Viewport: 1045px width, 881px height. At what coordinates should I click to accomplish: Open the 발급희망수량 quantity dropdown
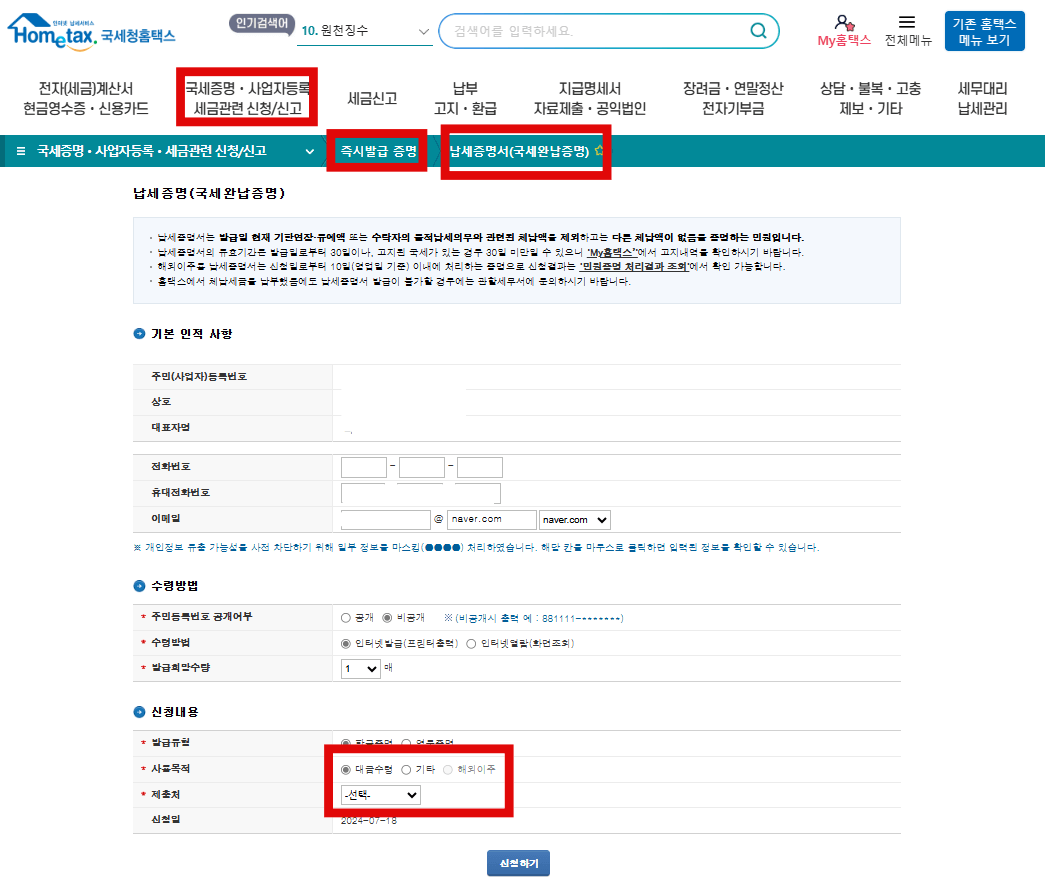click(359, 669)
